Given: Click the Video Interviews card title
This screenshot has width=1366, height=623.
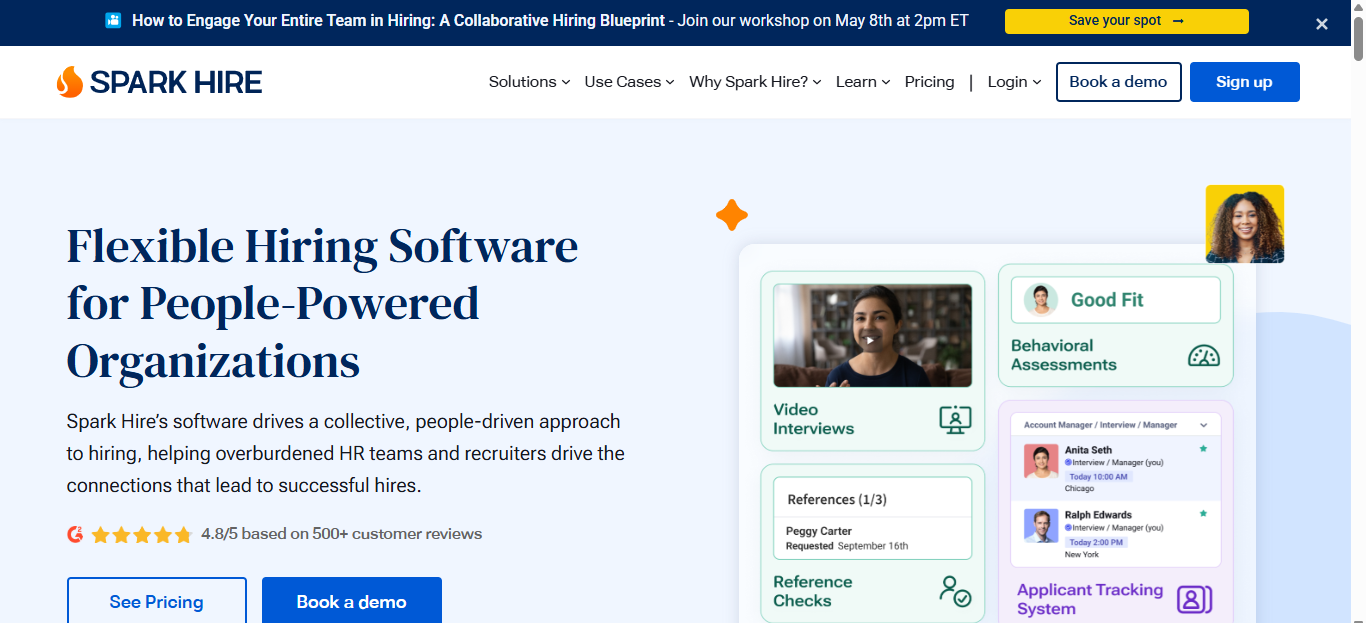Looking at the screenshot, I should point(813,419).
